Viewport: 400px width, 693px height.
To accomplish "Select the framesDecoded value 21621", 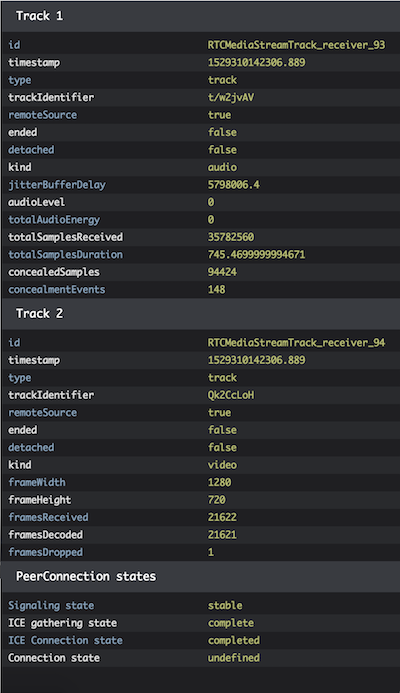I will point(222,535).
